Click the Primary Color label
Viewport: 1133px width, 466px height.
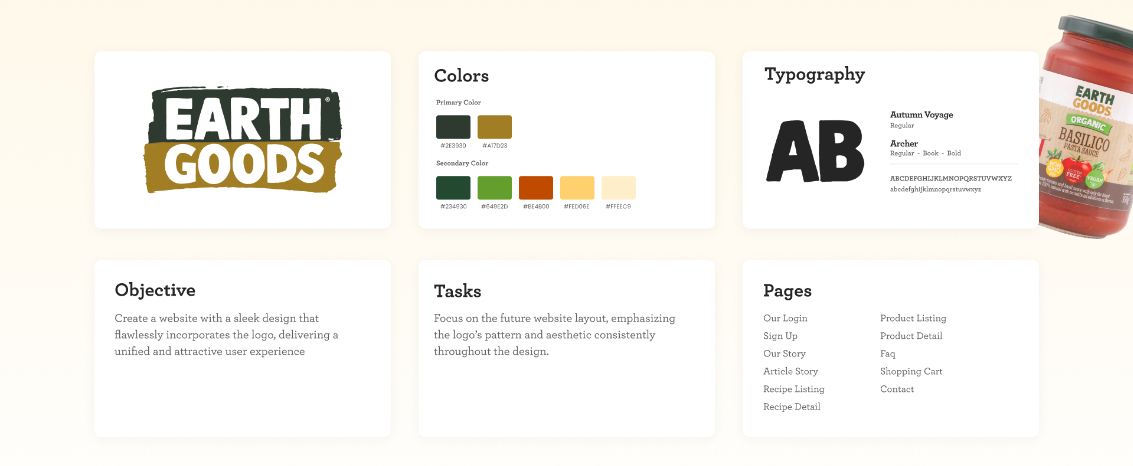459,103
